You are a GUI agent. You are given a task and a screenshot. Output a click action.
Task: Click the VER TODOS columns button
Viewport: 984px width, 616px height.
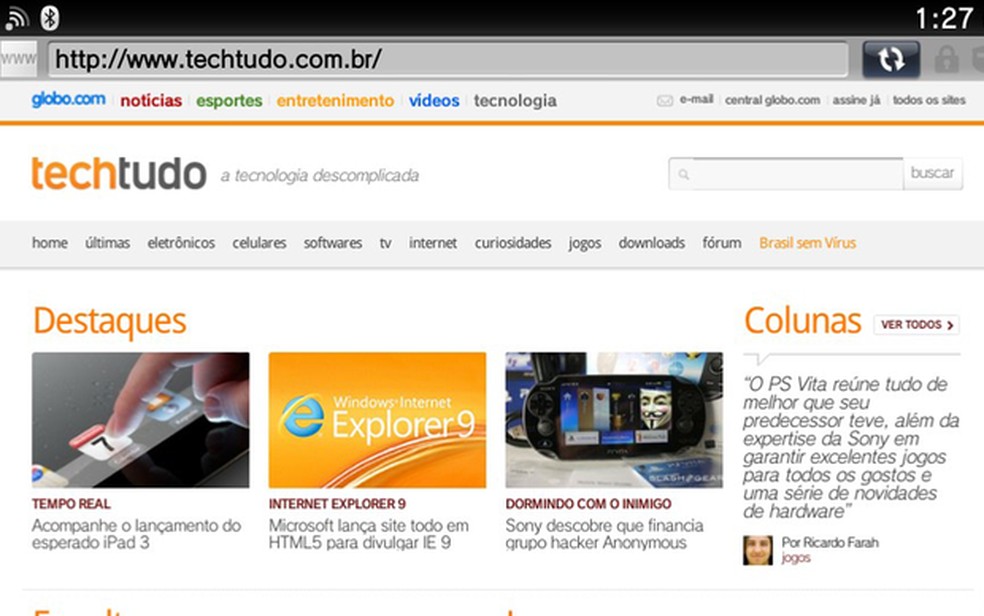[917, 324]
